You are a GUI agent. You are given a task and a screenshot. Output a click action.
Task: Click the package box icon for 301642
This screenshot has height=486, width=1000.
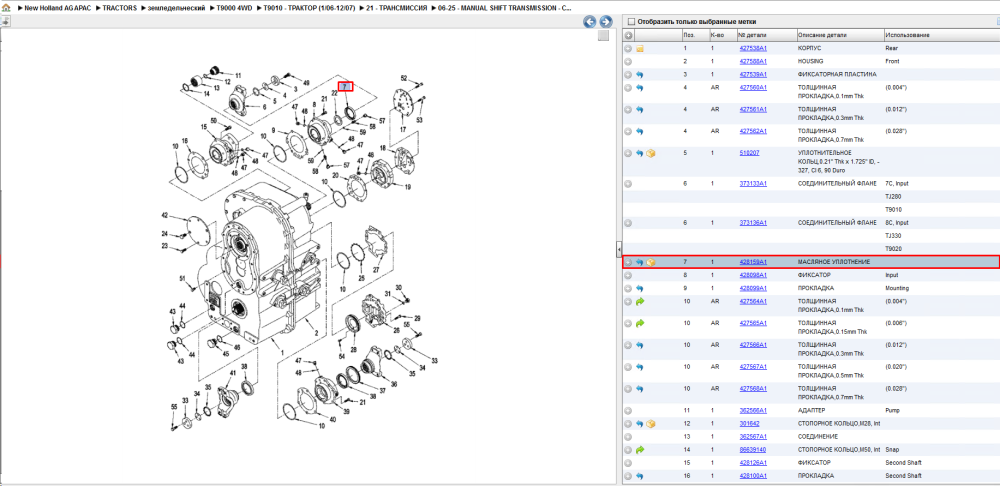point(651,423)
